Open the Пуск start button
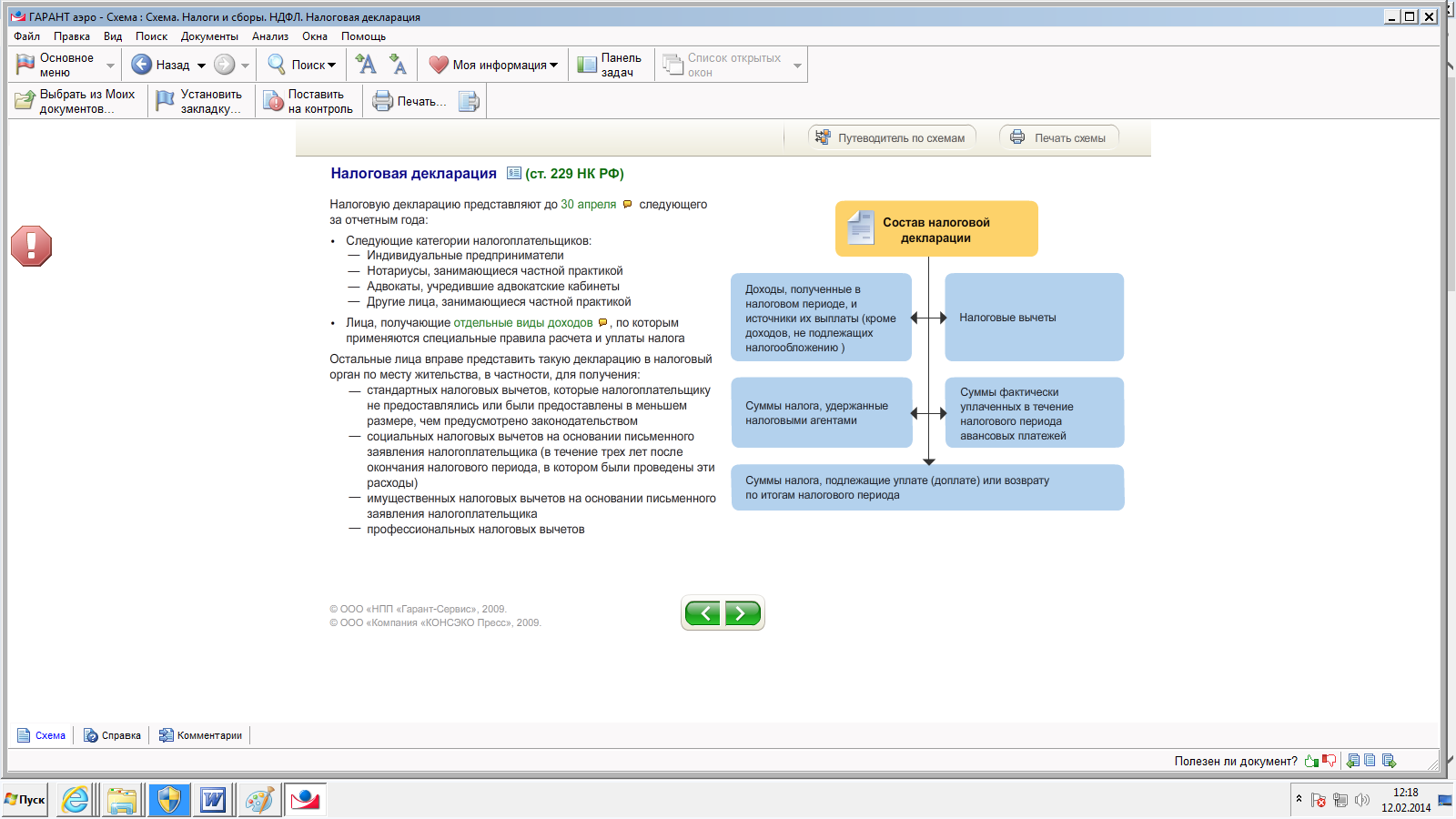 [x=25, y=800]
